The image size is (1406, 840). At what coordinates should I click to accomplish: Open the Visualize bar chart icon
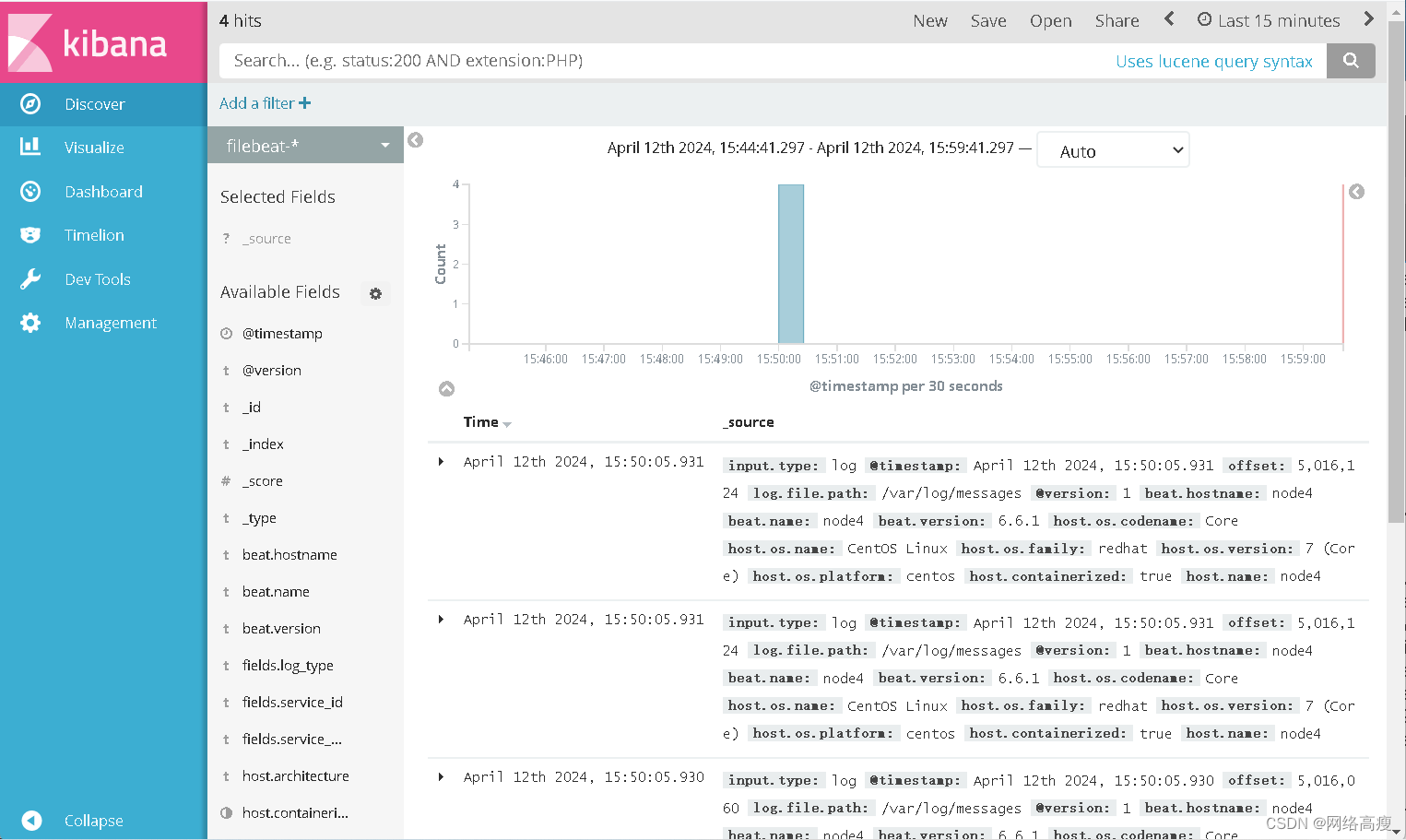[30, 147]
